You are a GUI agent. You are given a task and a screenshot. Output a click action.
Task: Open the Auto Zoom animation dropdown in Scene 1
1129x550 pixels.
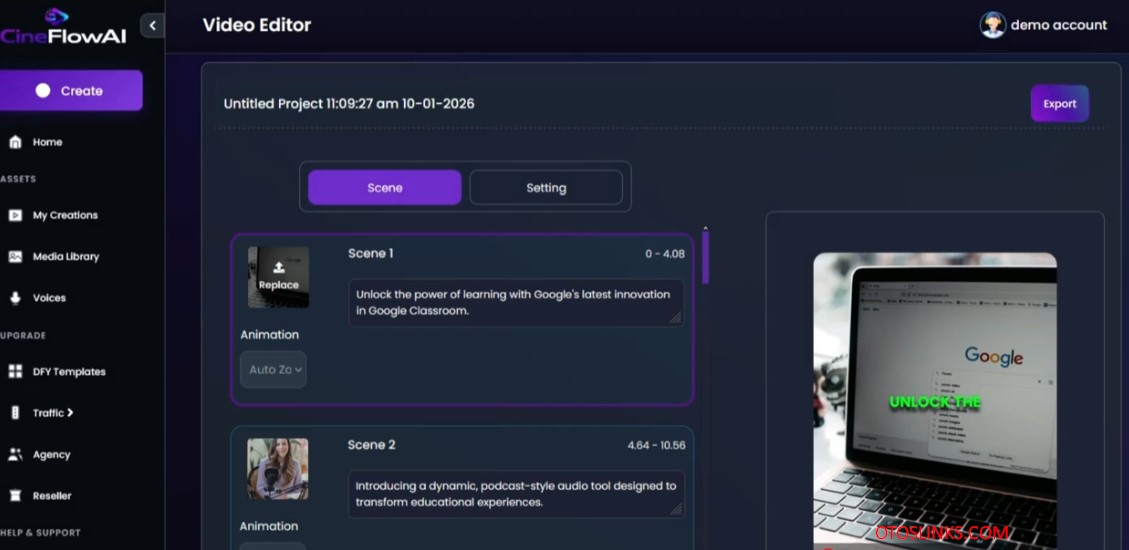coord(273,369)
